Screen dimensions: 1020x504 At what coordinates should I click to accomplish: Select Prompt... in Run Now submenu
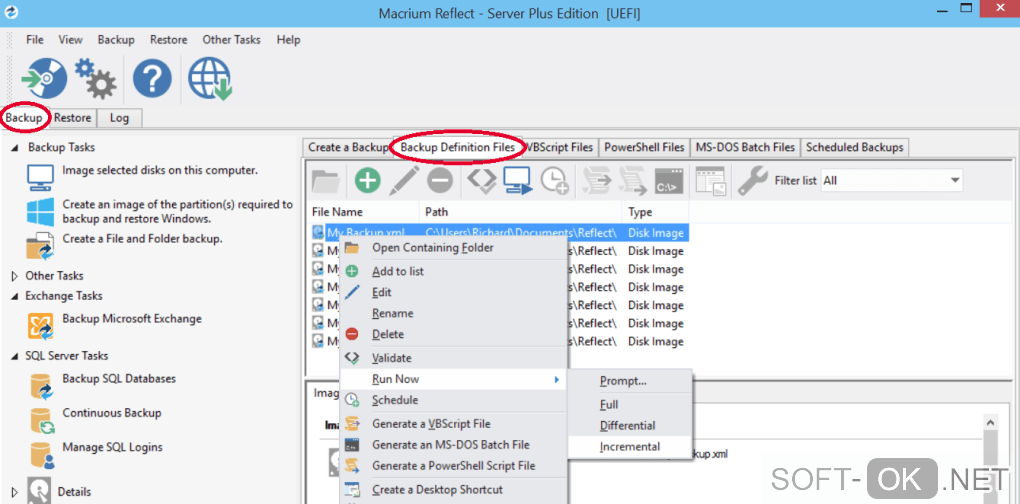(630, 381)
